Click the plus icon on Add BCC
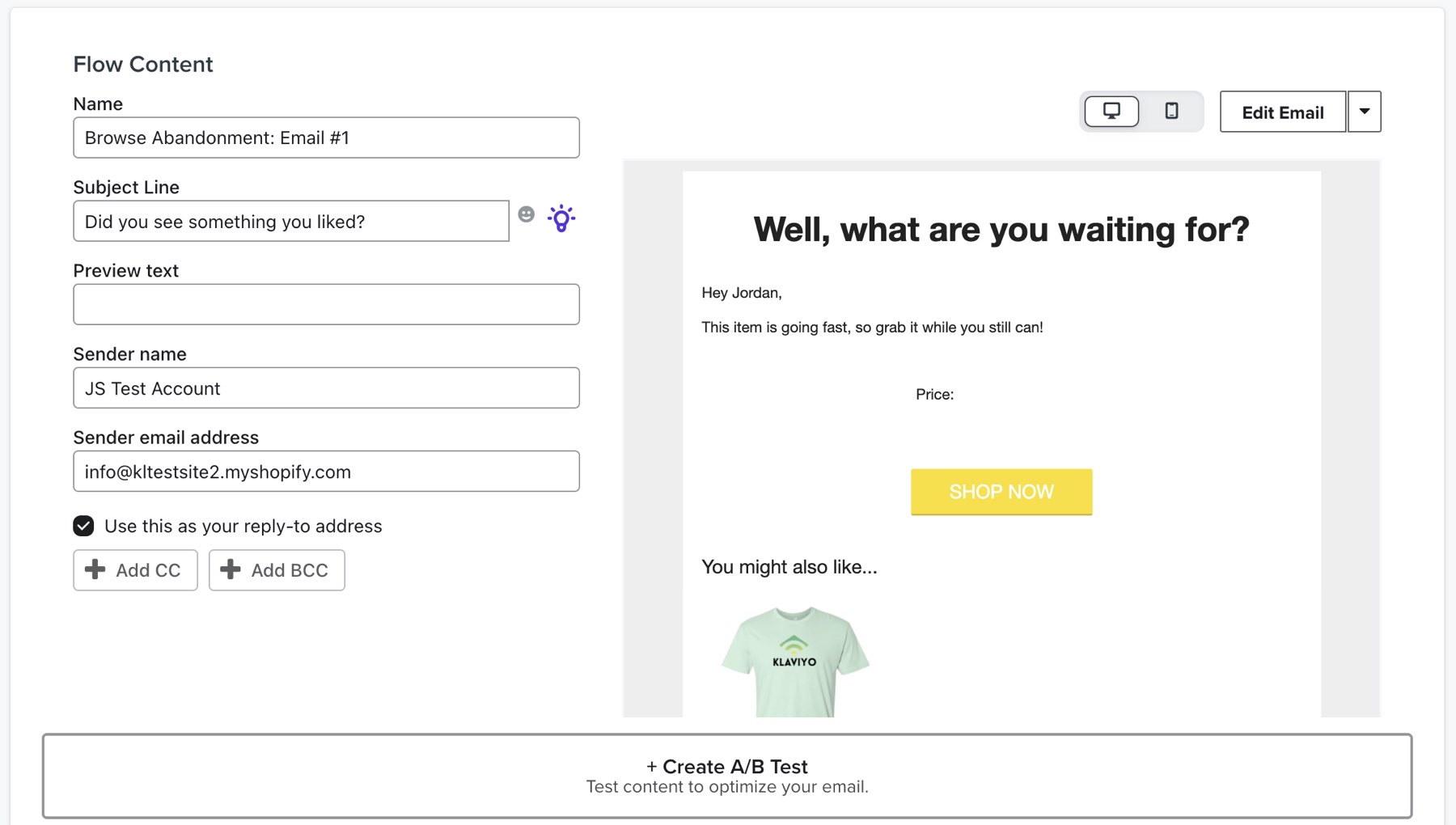Screen dimensions: 1456x825 (230, 570)
